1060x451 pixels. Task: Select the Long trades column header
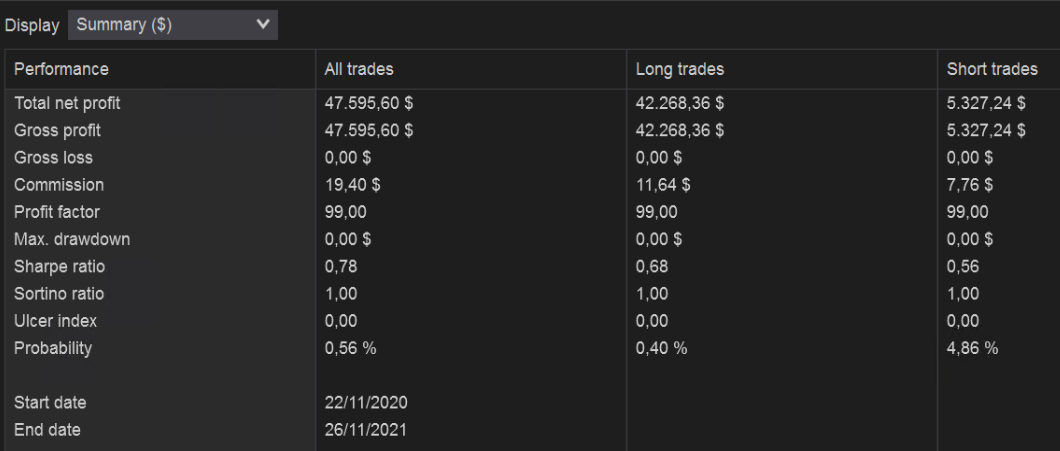coord(680,69)
